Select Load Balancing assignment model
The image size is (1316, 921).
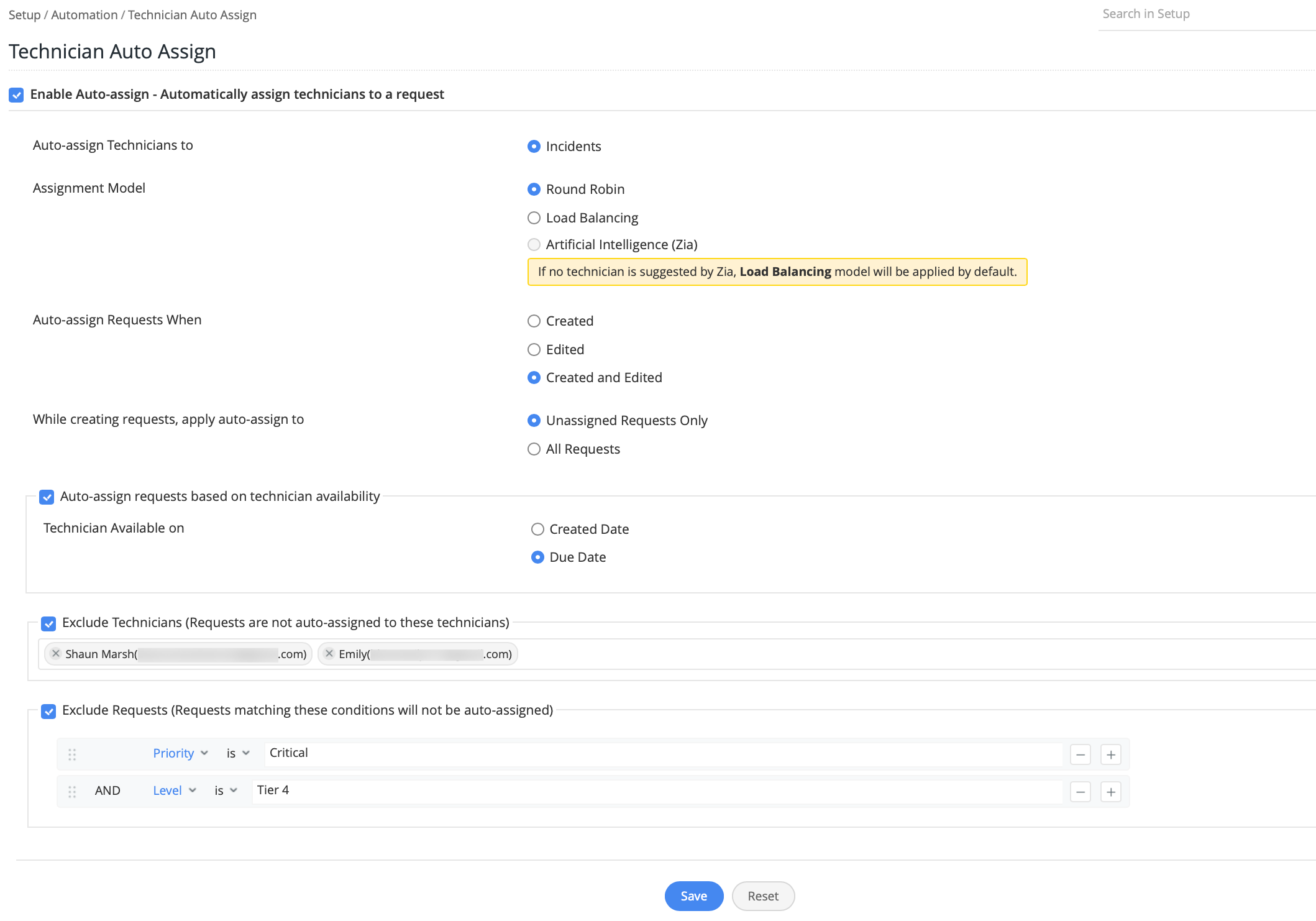(x=534, y=218)
